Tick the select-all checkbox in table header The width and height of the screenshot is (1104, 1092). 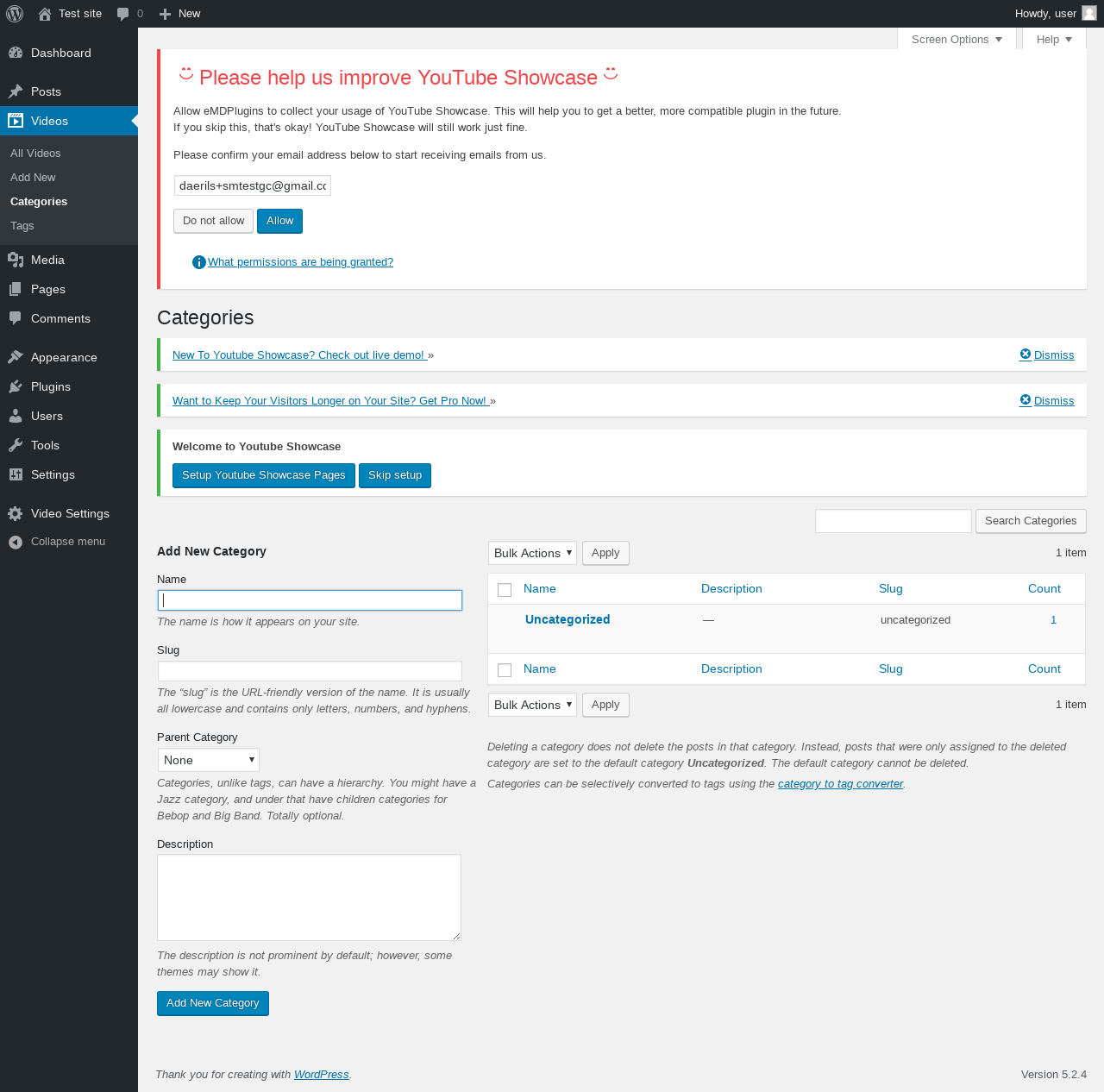click(505, 590)
